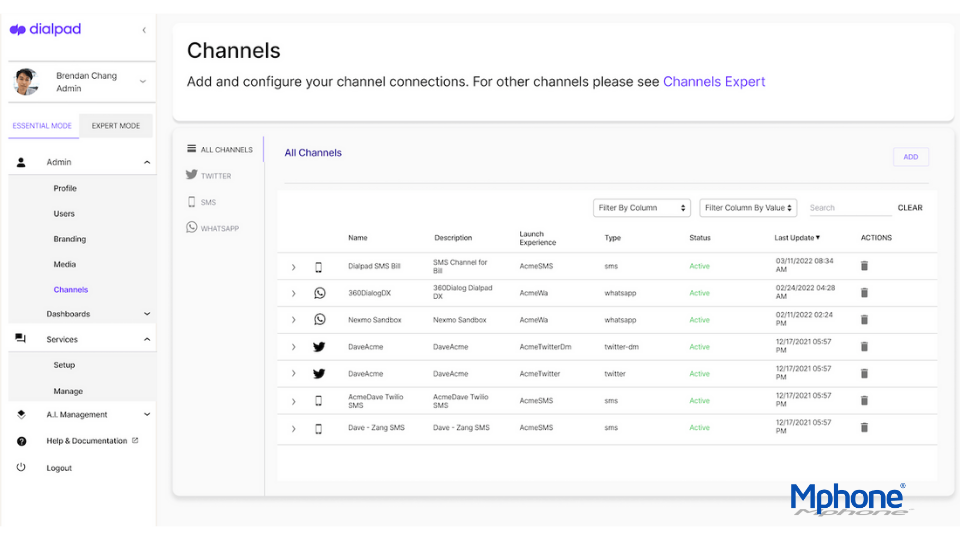The height and width of the screenshot is (540, 960).
Task: Delete the Nexmo Sandbox channel
Action: 864,320
